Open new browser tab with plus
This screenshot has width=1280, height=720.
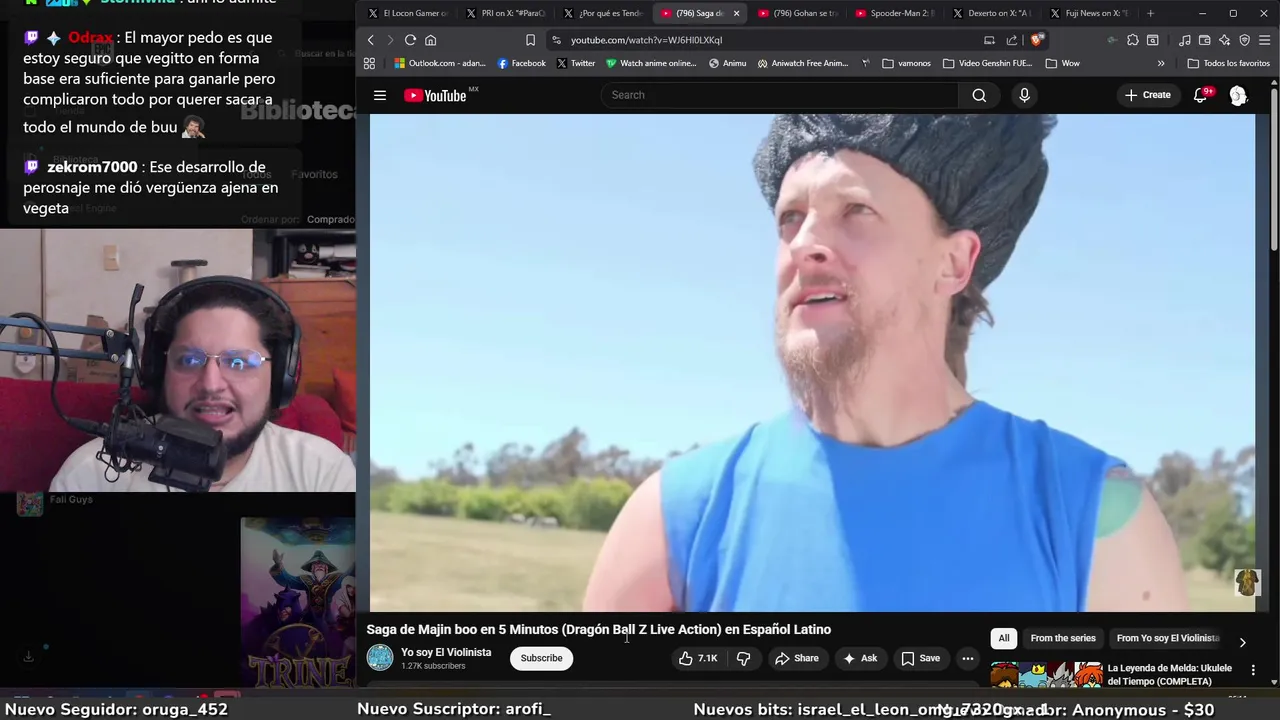[1150, 13]
